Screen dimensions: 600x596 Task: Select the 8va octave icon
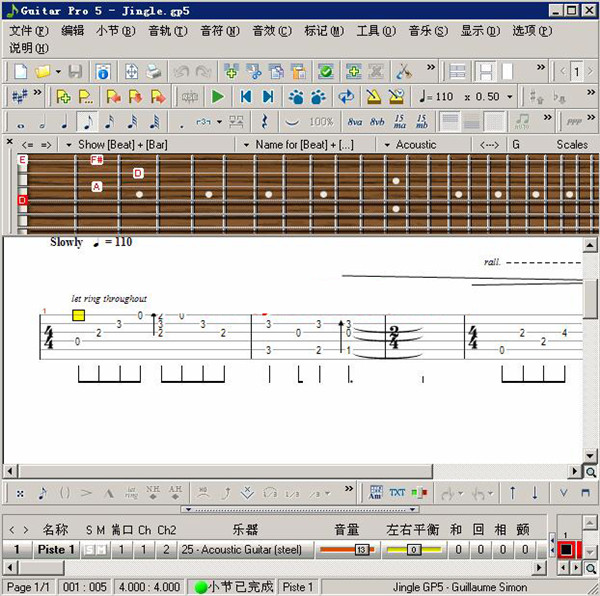354,121
